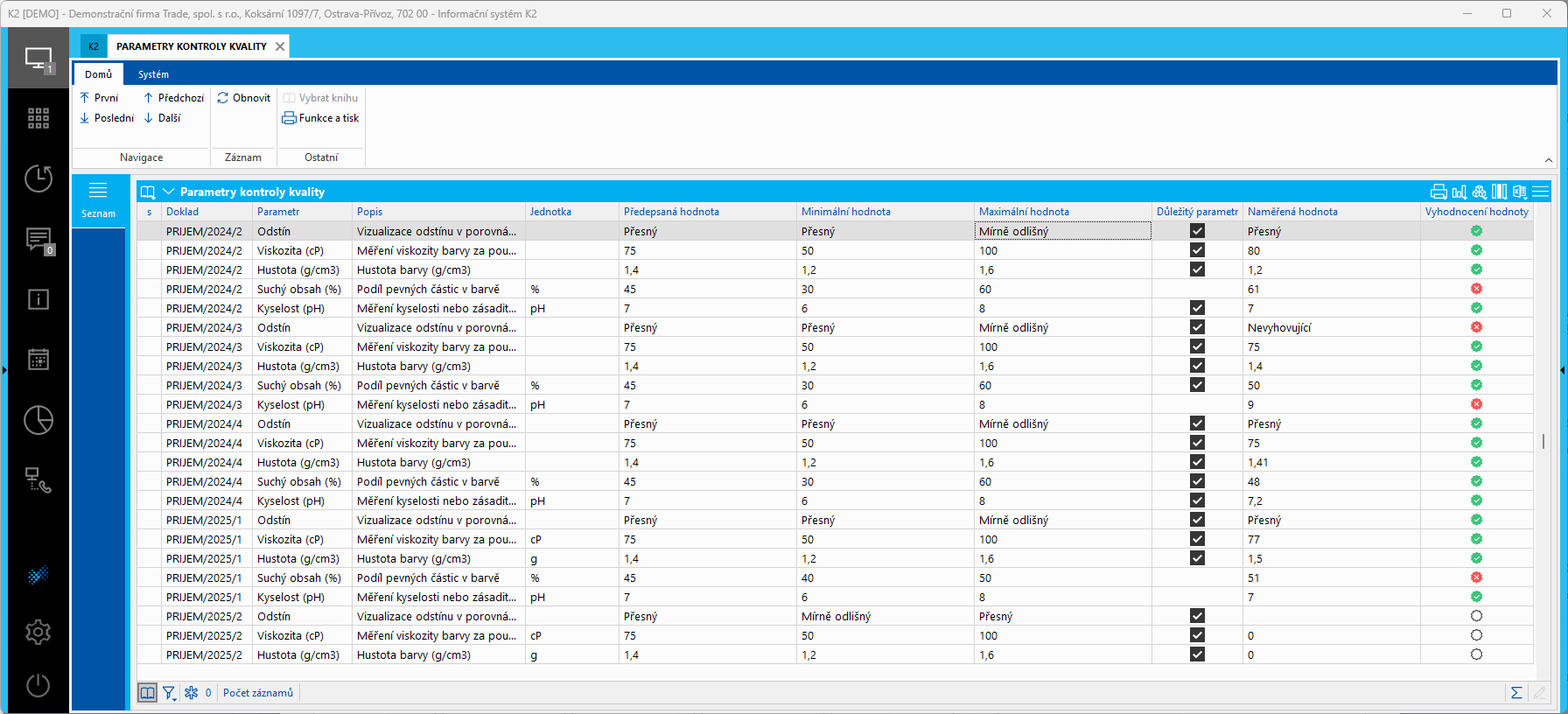Open the cubes icon in grid header

click(x=1480, y=192)
